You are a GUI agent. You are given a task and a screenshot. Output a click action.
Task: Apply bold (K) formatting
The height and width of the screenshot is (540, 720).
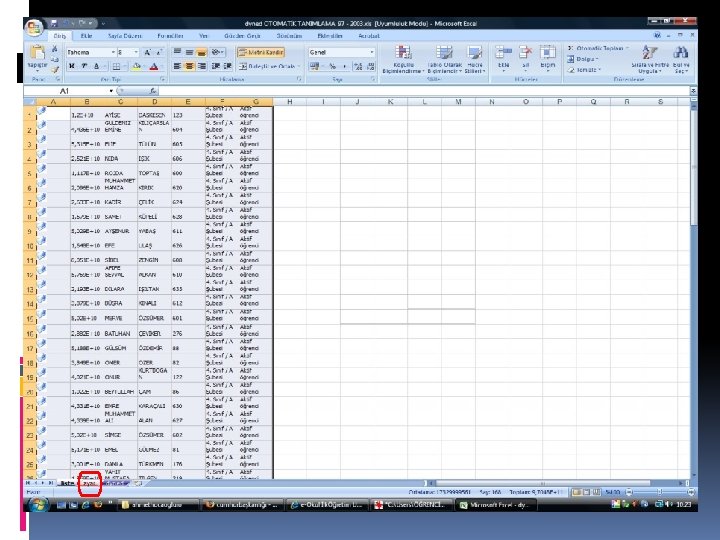pos(72,67)
